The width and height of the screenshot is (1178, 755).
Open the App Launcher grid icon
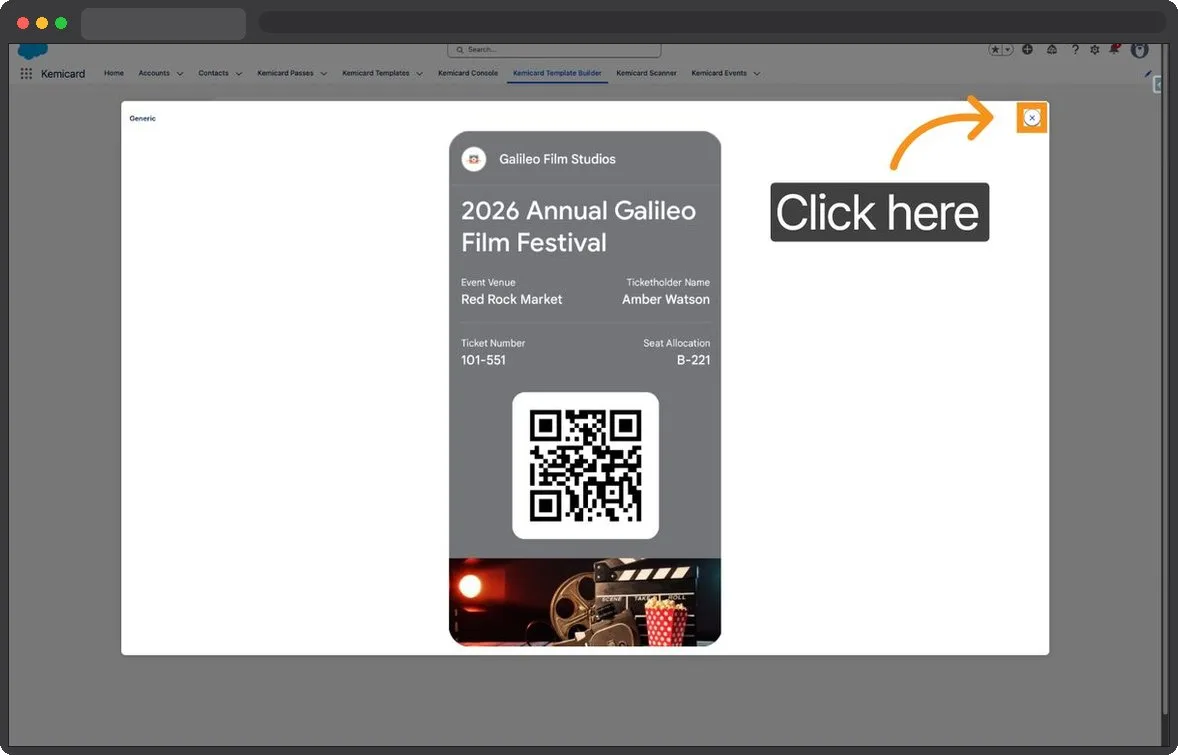pyautogui.click(x=26, y=74)
